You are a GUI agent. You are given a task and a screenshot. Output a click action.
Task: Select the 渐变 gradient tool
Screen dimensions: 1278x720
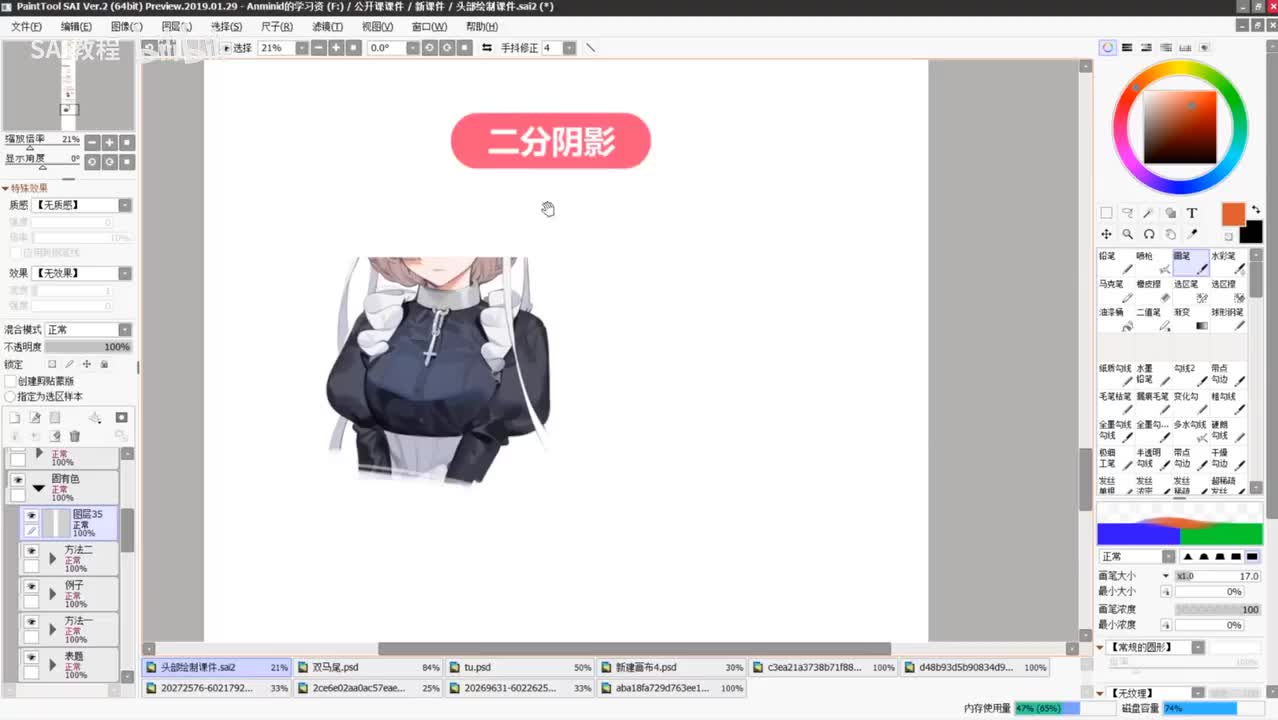(x=1191, y=319)
